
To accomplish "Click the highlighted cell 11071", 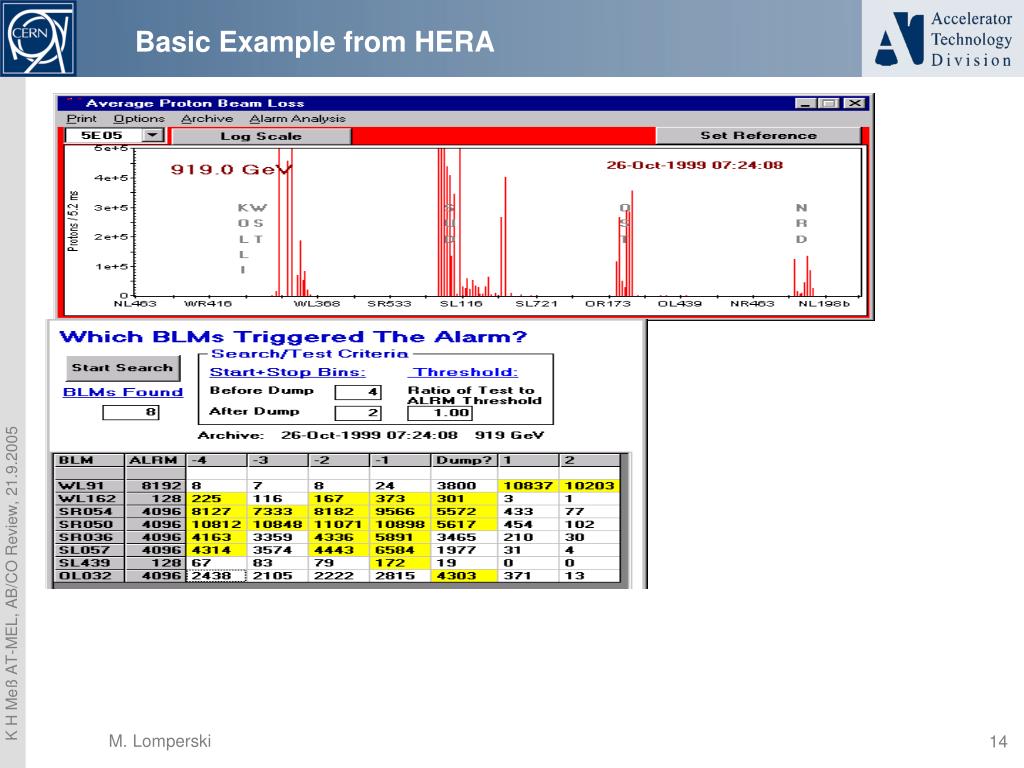I will click(338, 524).
